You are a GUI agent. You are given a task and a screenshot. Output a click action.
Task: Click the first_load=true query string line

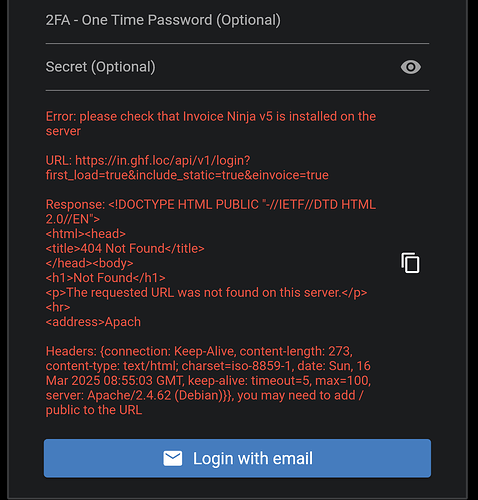pos(187,175)
